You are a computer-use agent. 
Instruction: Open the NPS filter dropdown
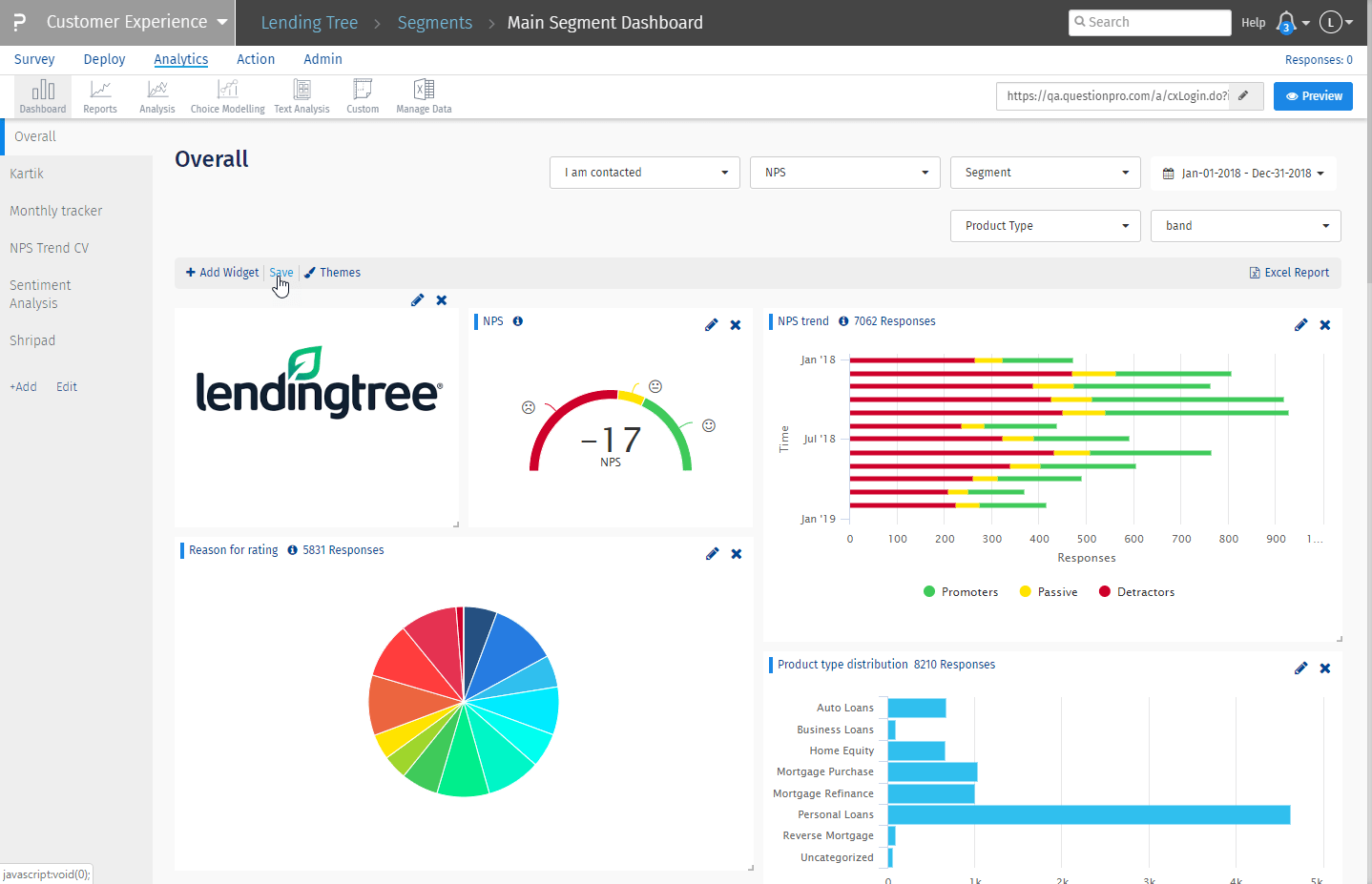845,173
